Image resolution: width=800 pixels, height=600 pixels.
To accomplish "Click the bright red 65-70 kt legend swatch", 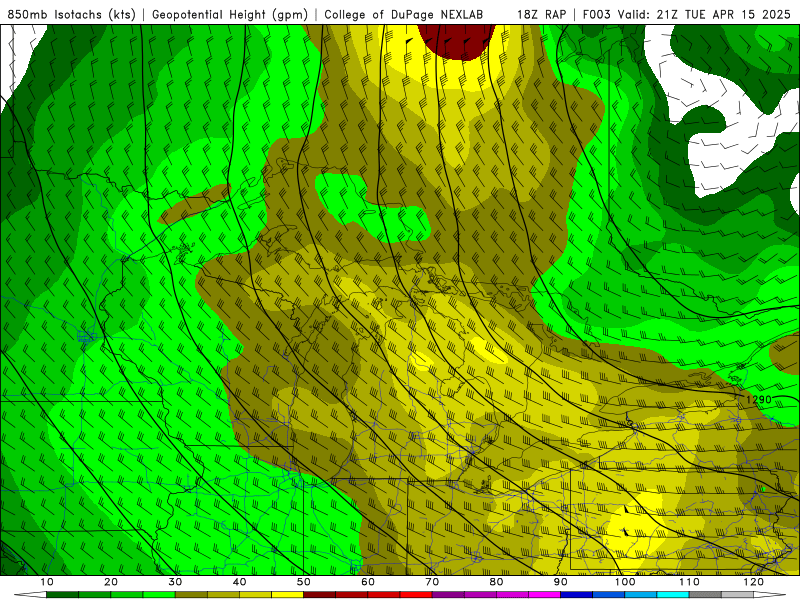I will (416, 595).
